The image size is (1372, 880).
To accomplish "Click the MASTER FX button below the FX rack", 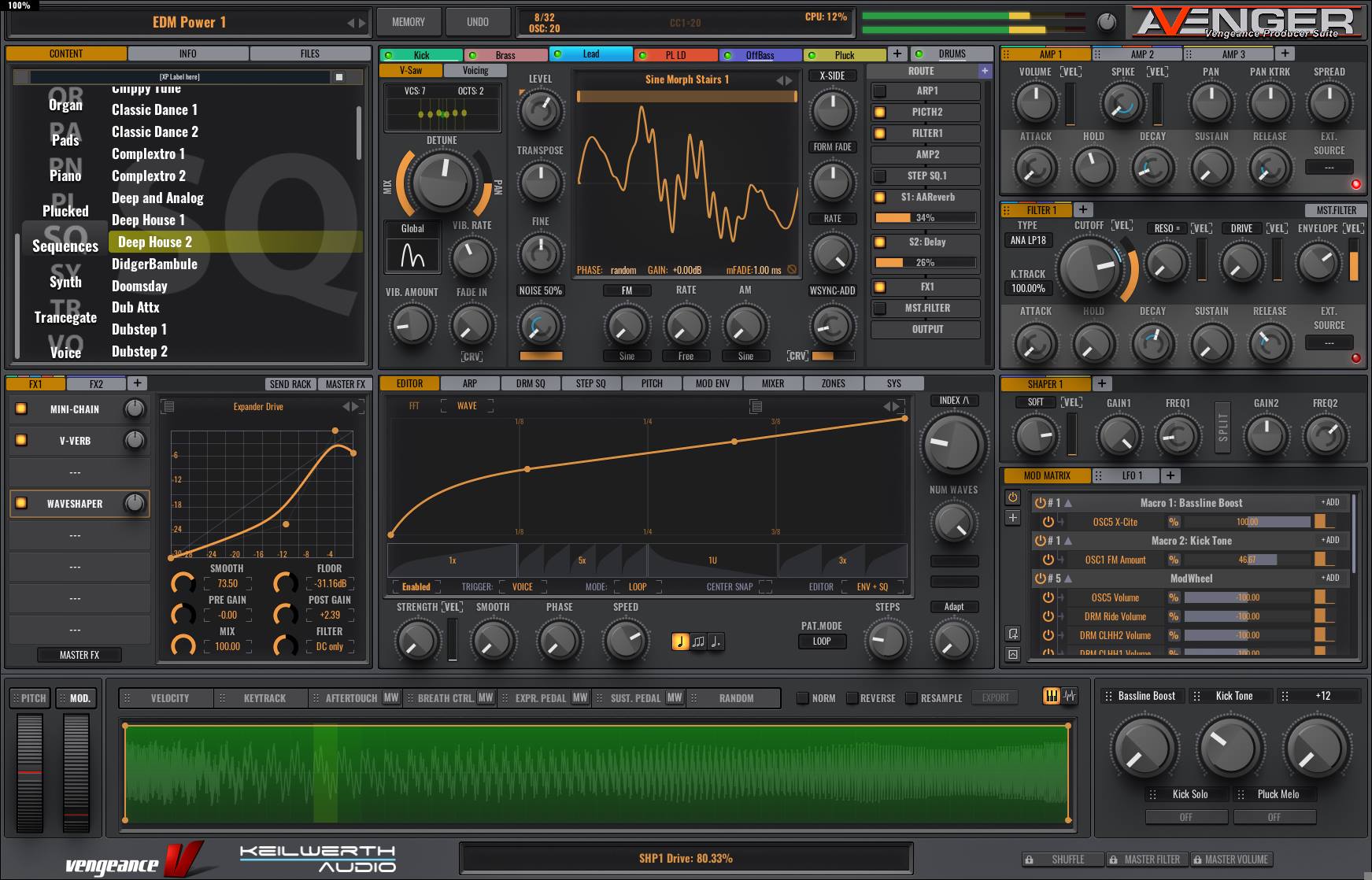I will pyautogui.click(x=80, y=655).
